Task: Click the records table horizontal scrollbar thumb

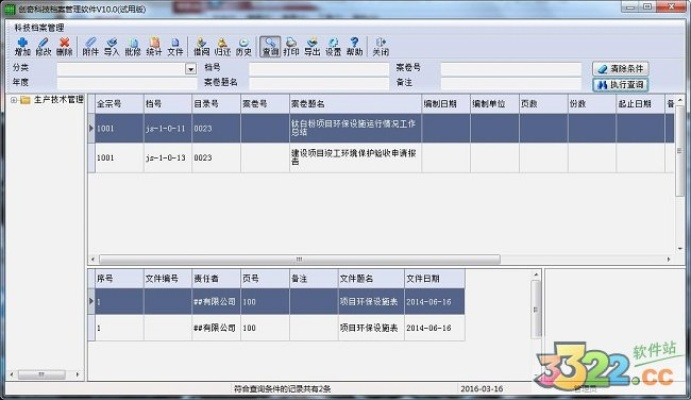Action: 300,259
